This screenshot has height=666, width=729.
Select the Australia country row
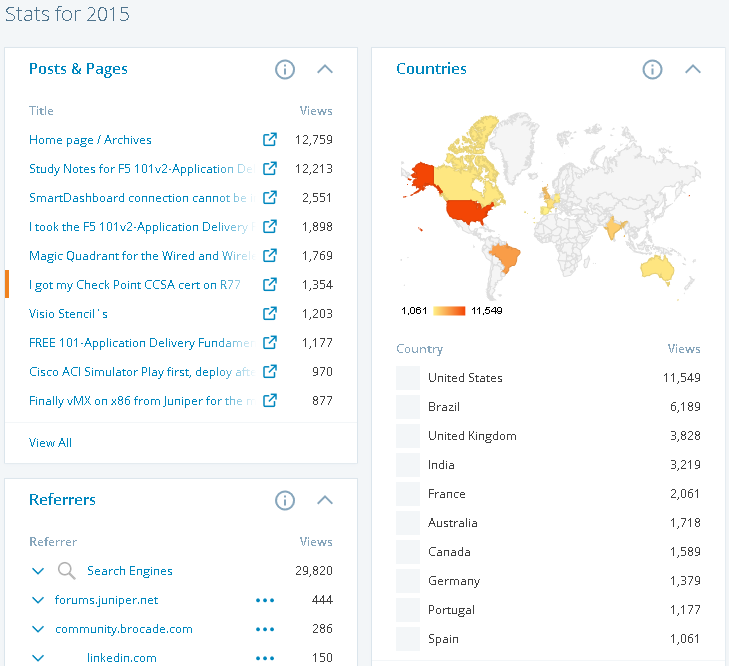point(548,523)
